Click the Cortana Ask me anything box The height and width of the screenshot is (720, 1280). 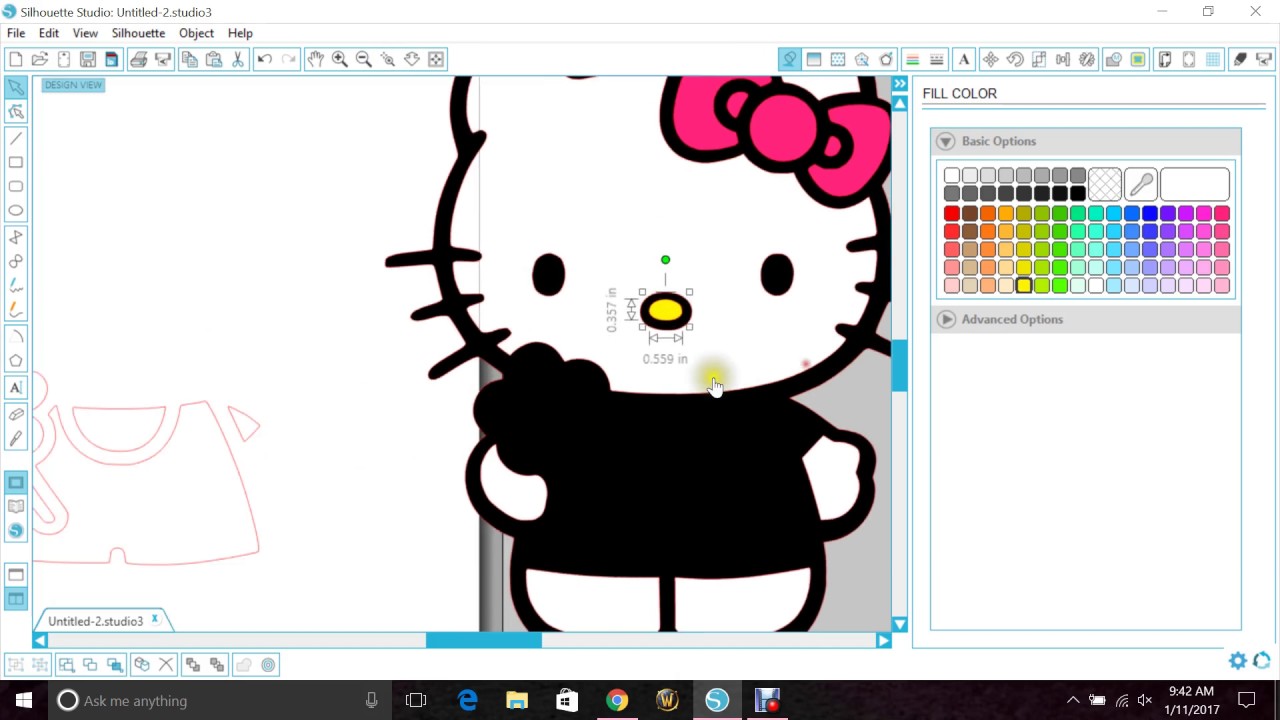tap(218, 701)
